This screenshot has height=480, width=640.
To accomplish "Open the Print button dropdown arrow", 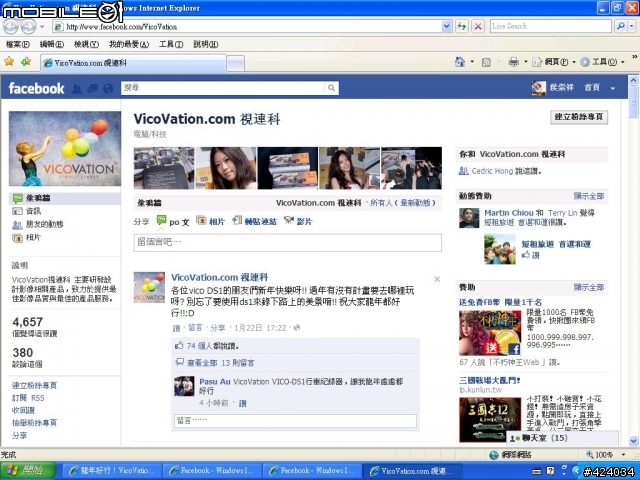I will pyautogui.click(x=526, y=62).
